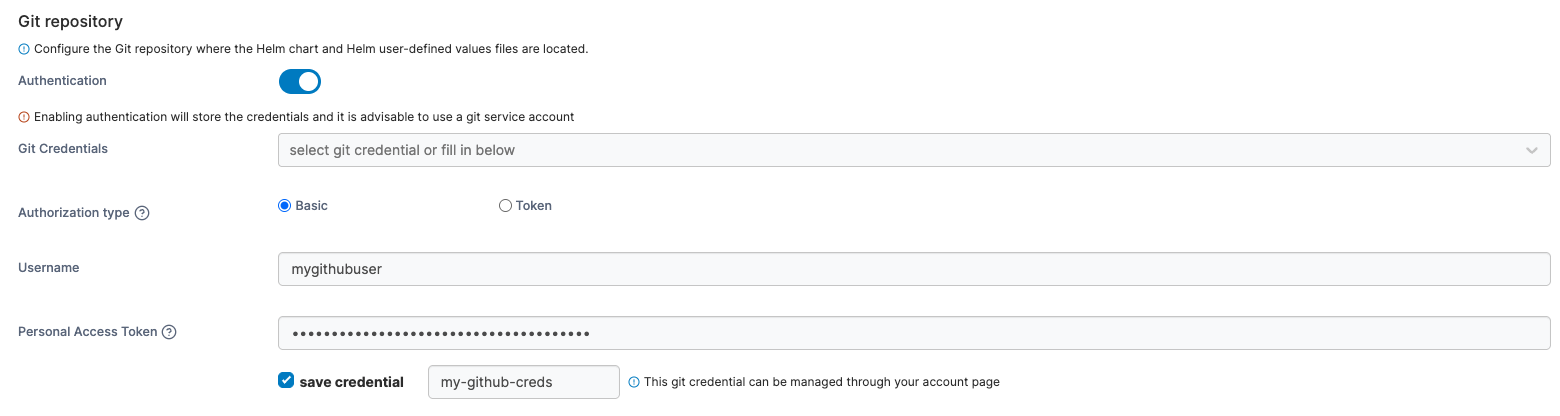Click the my-github-creds credential name field
1560x416 pixels.
523,382
